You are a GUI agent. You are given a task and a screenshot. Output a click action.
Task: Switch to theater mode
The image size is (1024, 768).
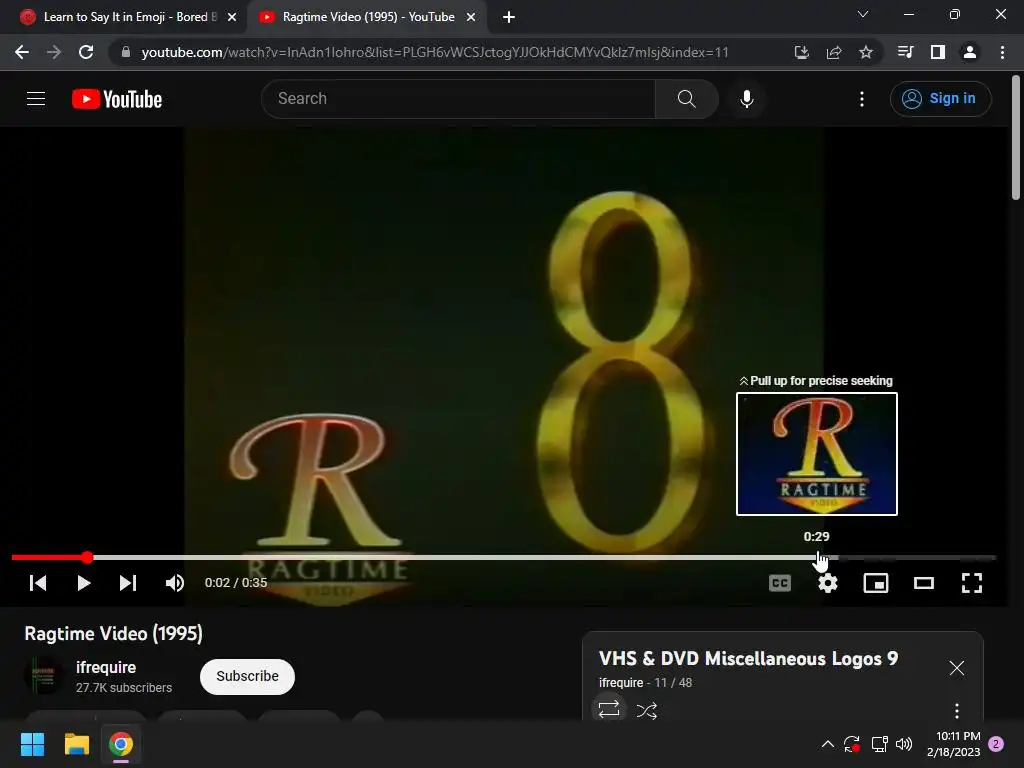924,583
